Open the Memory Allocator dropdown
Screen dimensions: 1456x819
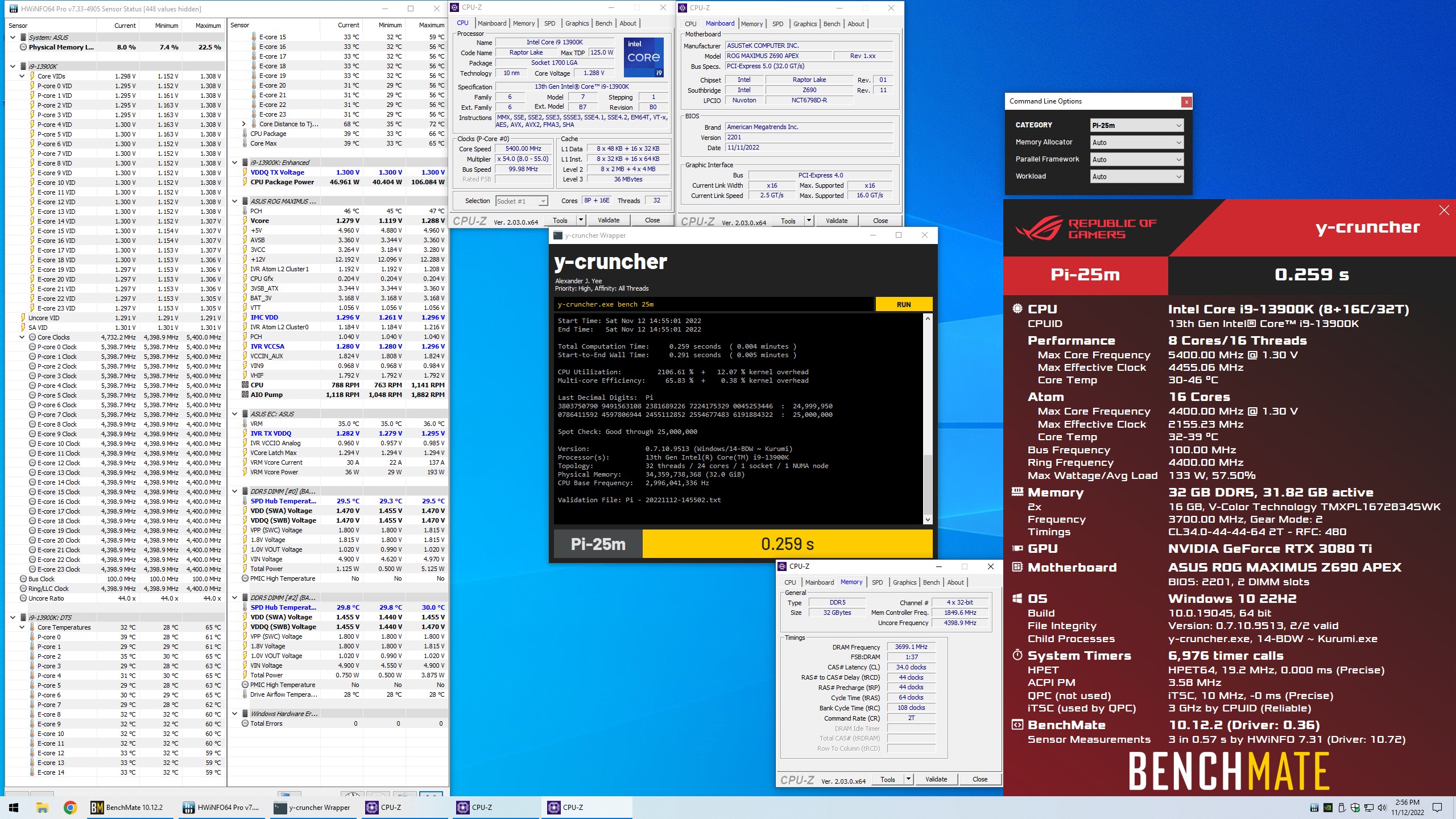1137,142
